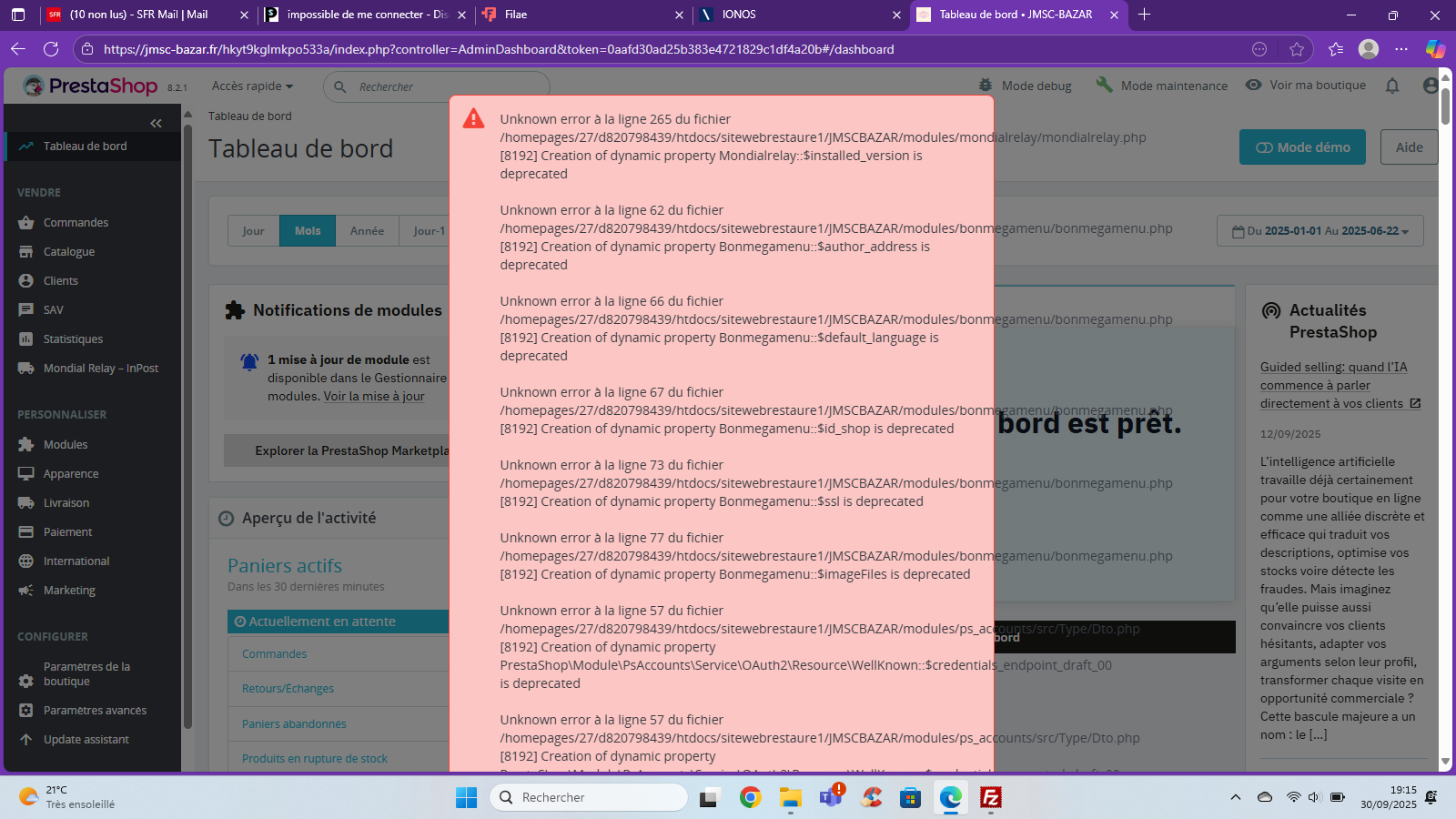Click the browser back arrow
Screen dimensions: 1456x819
[x=18, y=49]
